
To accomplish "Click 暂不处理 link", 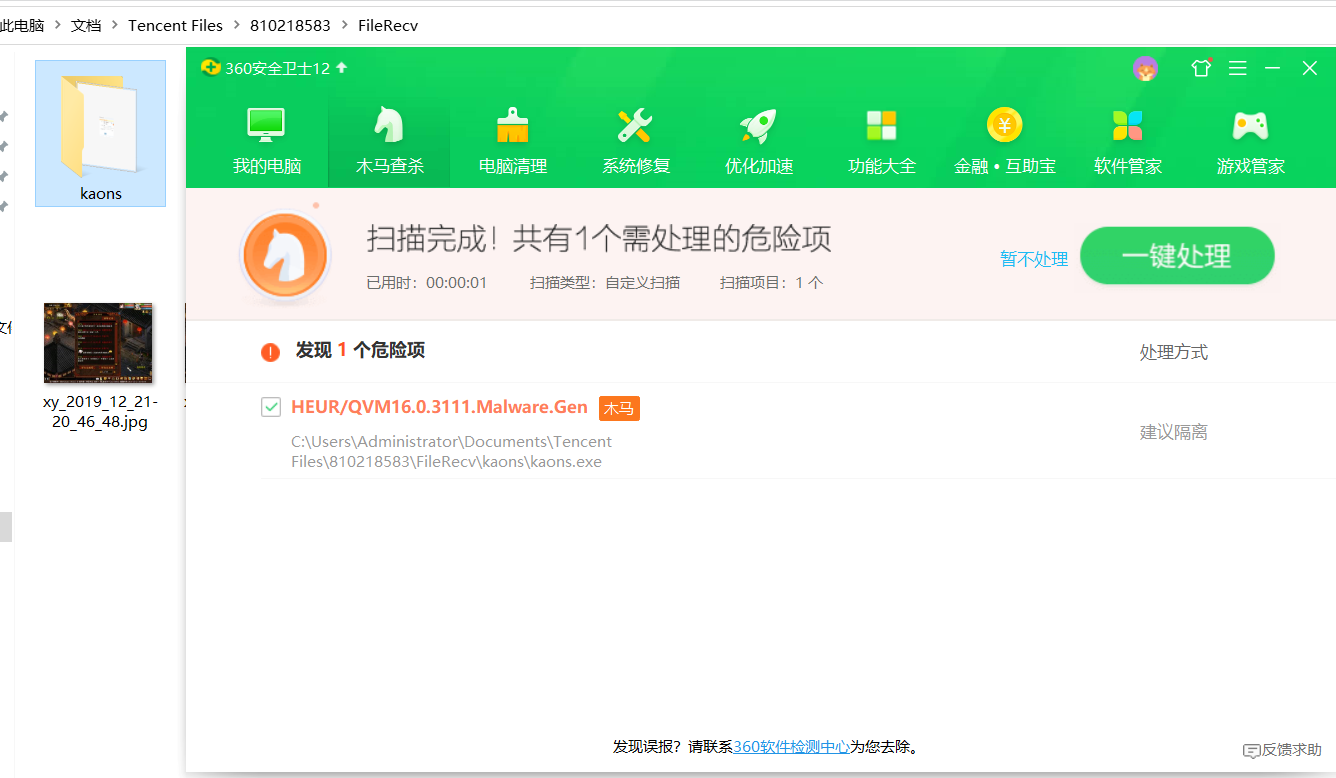I will [x=1034, y=259].
